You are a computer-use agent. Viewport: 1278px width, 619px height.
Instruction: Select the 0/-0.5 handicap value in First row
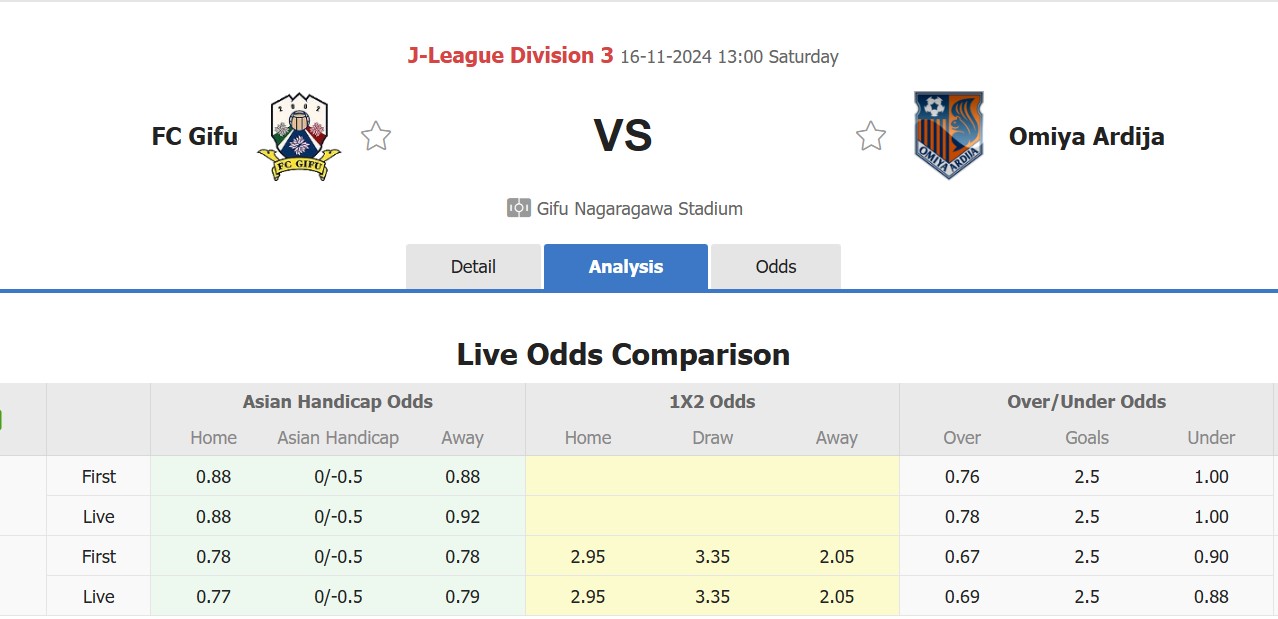coord(337,477)
